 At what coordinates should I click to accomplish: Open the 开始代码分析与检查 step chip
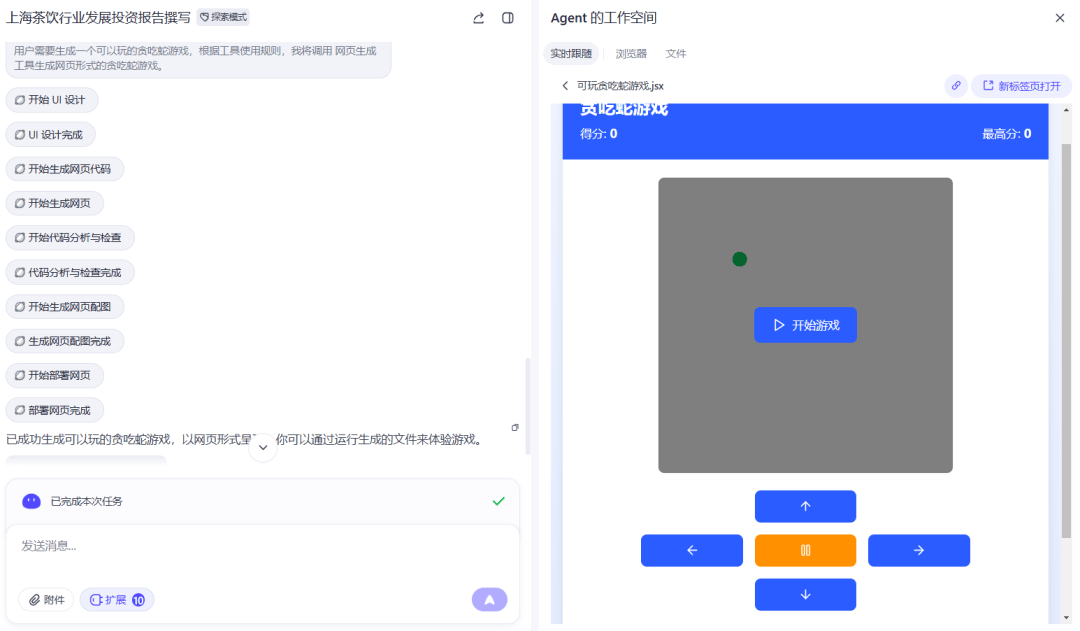pyautogui.click(x=70, y=238)
